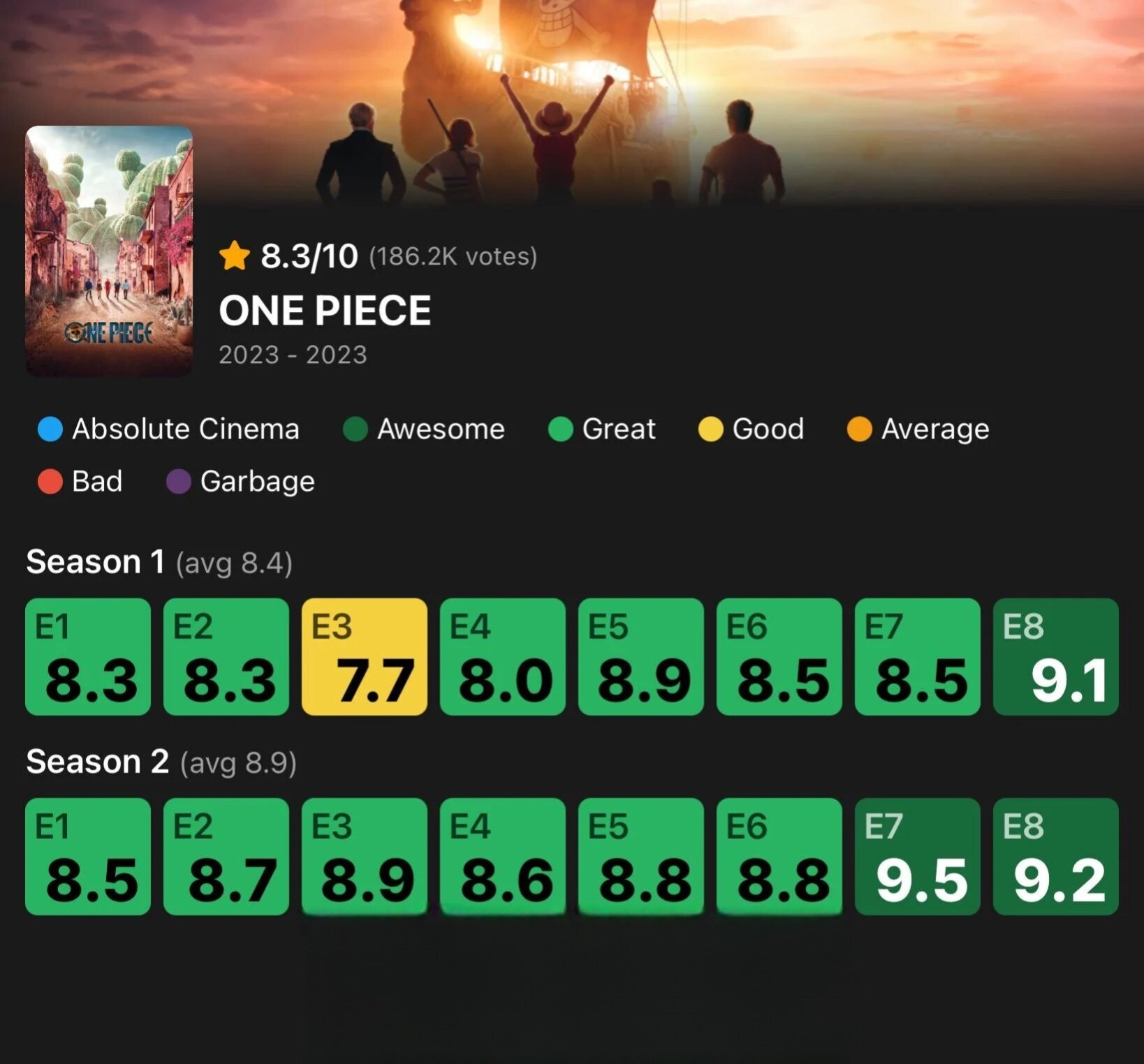The width and height of the screenshot is (1144, 1064).
Task: Open Season 1 episode E3 rated 7.7
Action: (x=365, y=656)
